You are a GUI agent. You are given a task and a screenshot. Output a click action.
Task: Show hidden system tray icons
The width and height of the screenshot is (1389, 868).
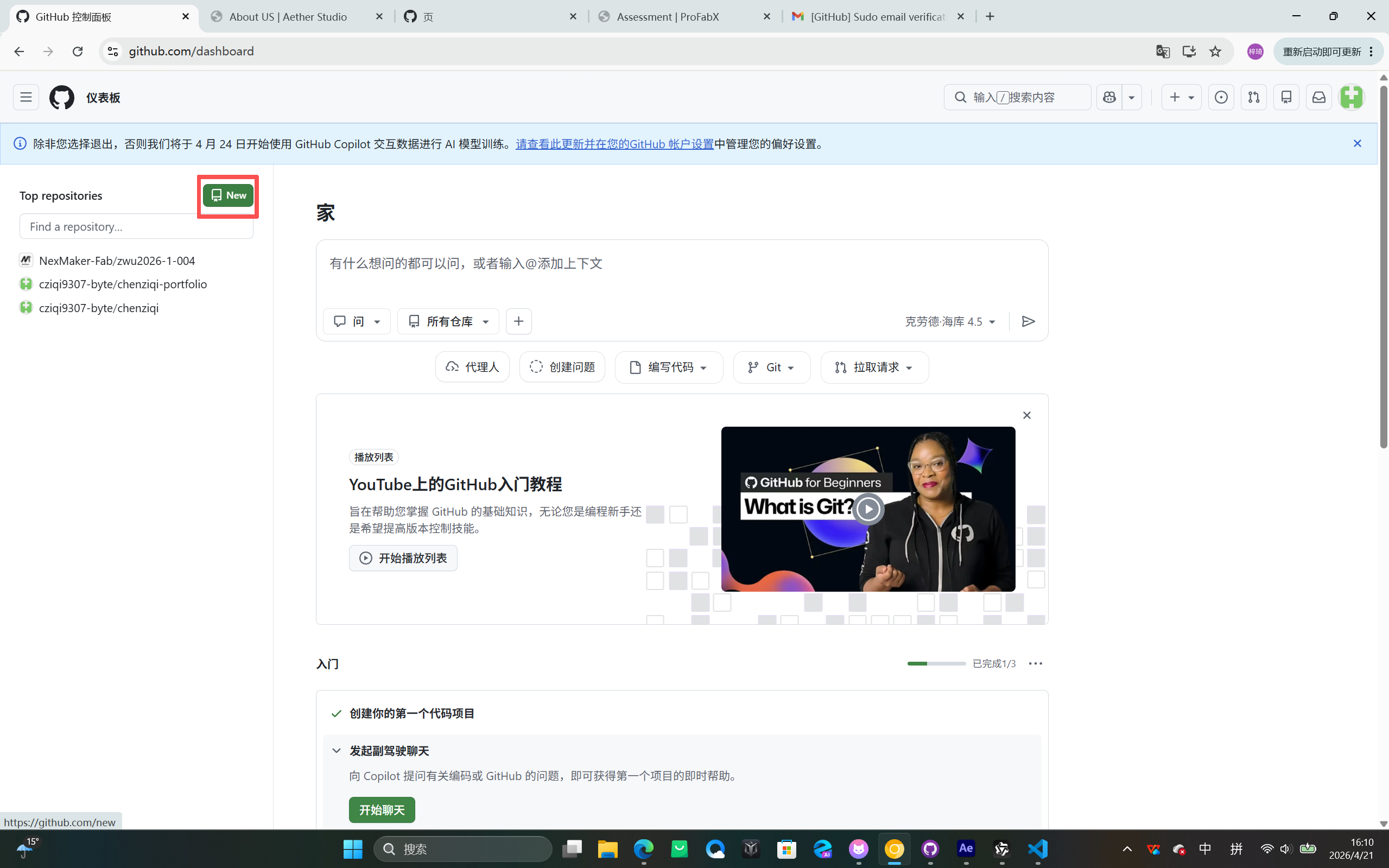point(1127,848)
